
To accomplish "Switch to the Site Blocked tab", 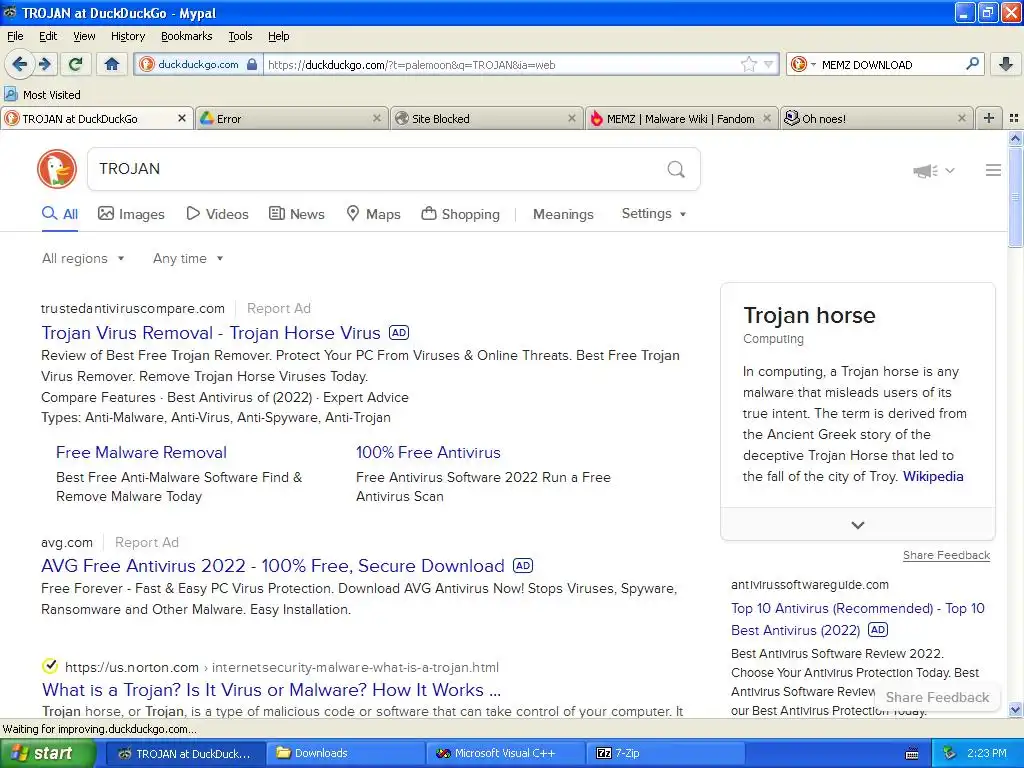I will (487, 118).
